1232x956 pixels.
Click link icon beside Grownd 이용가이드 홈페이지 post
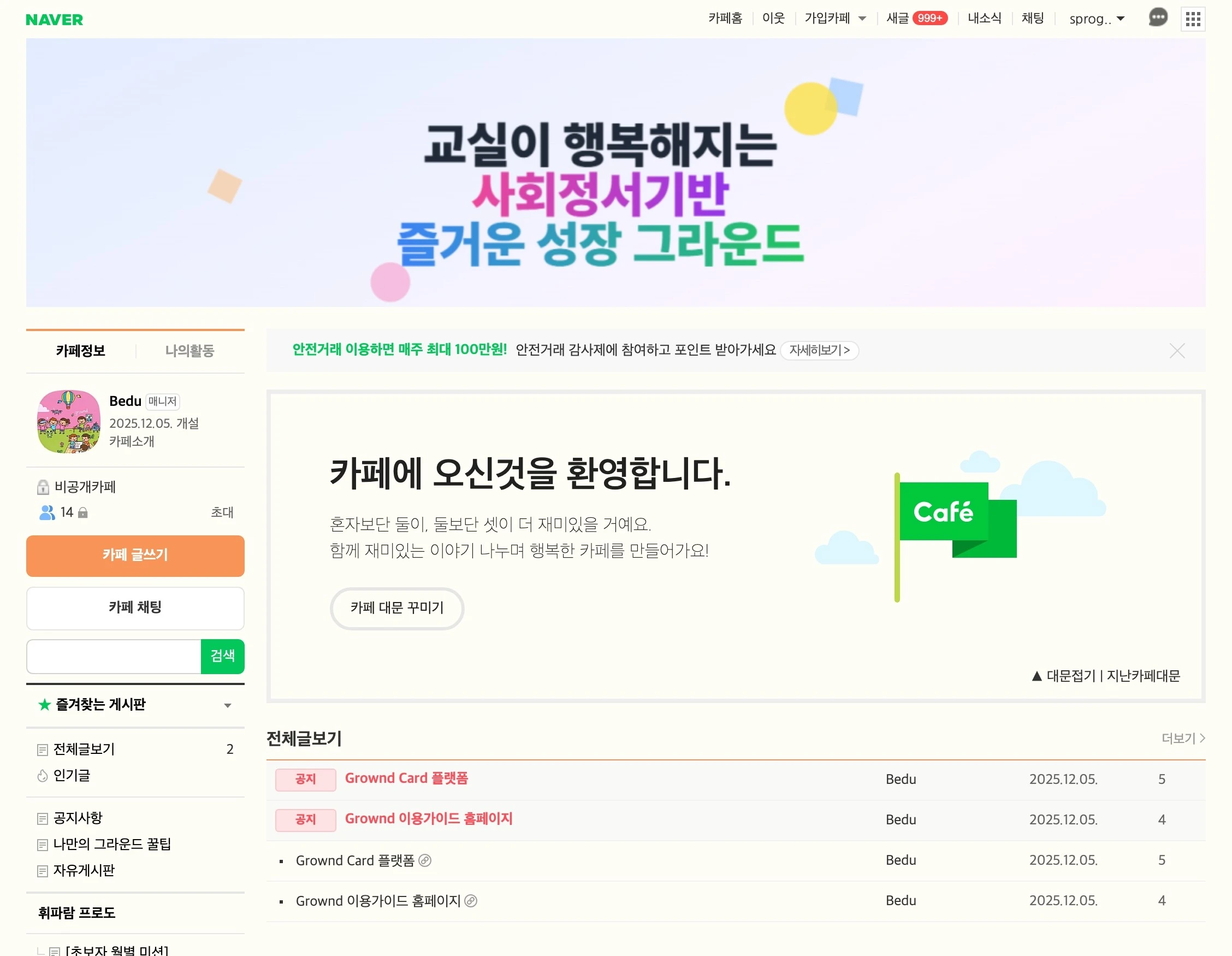471,901
